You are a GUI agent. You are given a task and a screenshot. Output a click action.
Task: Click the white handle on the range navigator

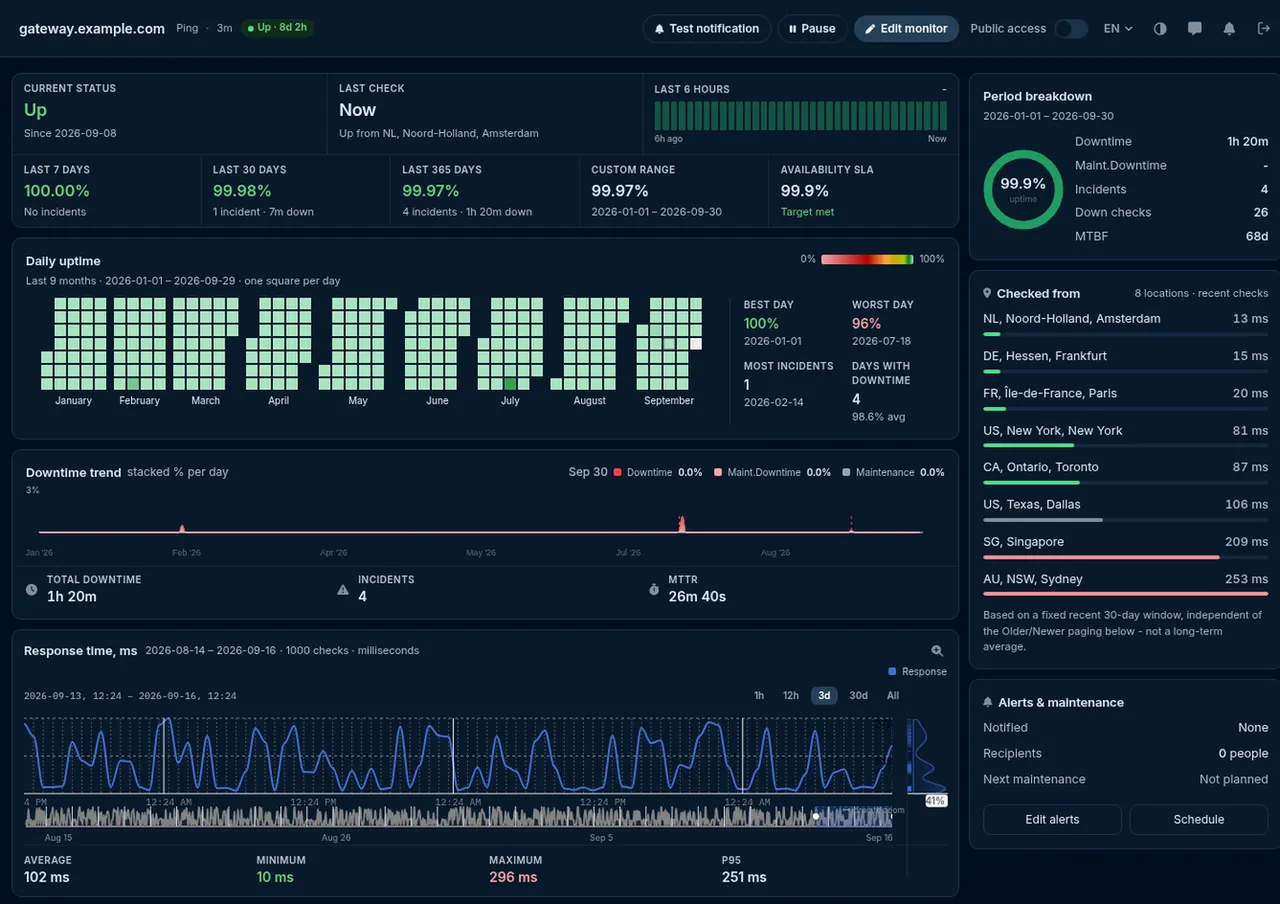(x=815, y=817)
